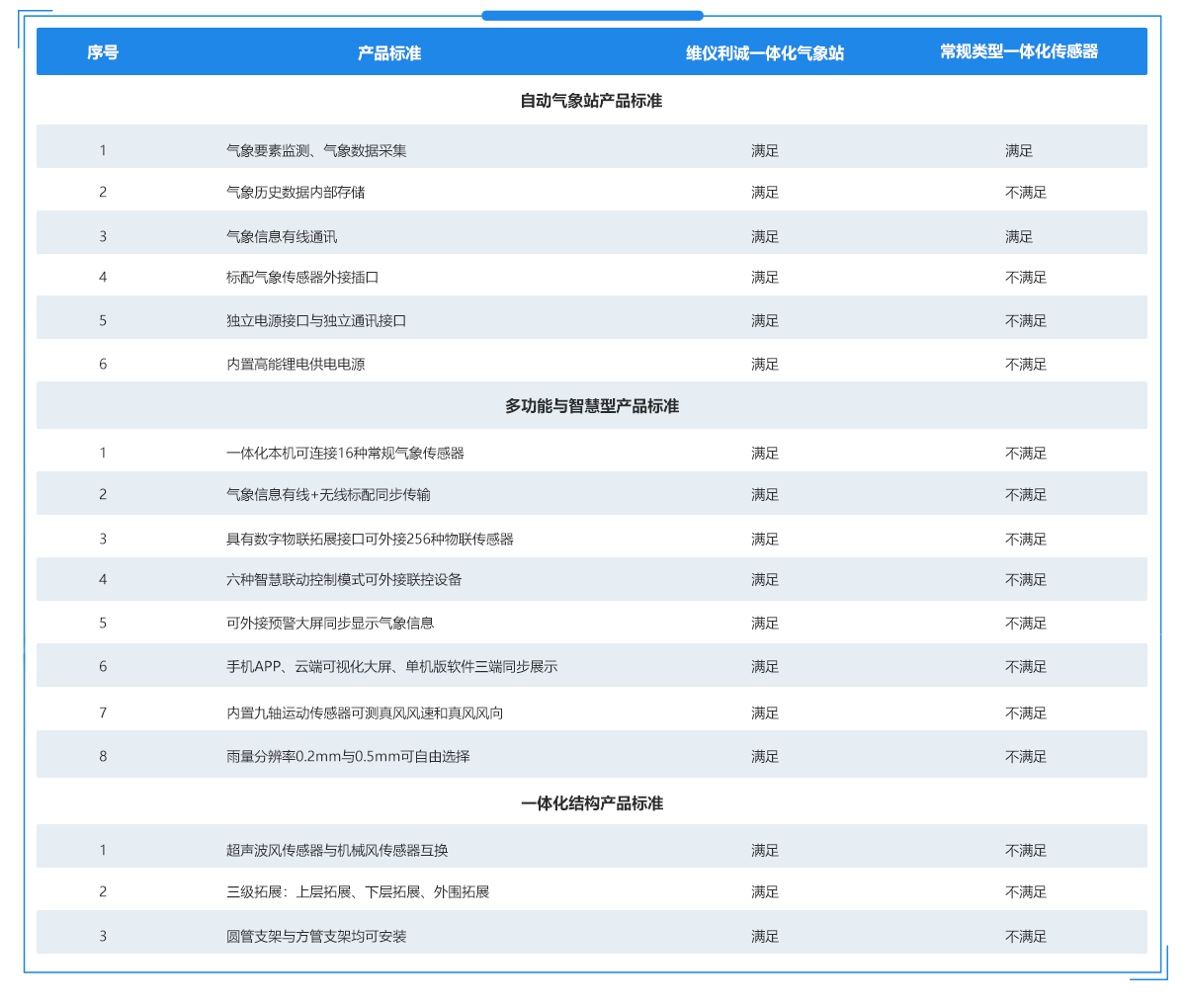1186x1008 pixels.
Task: Click 不满足 in the 标配气象传感器外接插口 row
Action: pos(1026,277)
